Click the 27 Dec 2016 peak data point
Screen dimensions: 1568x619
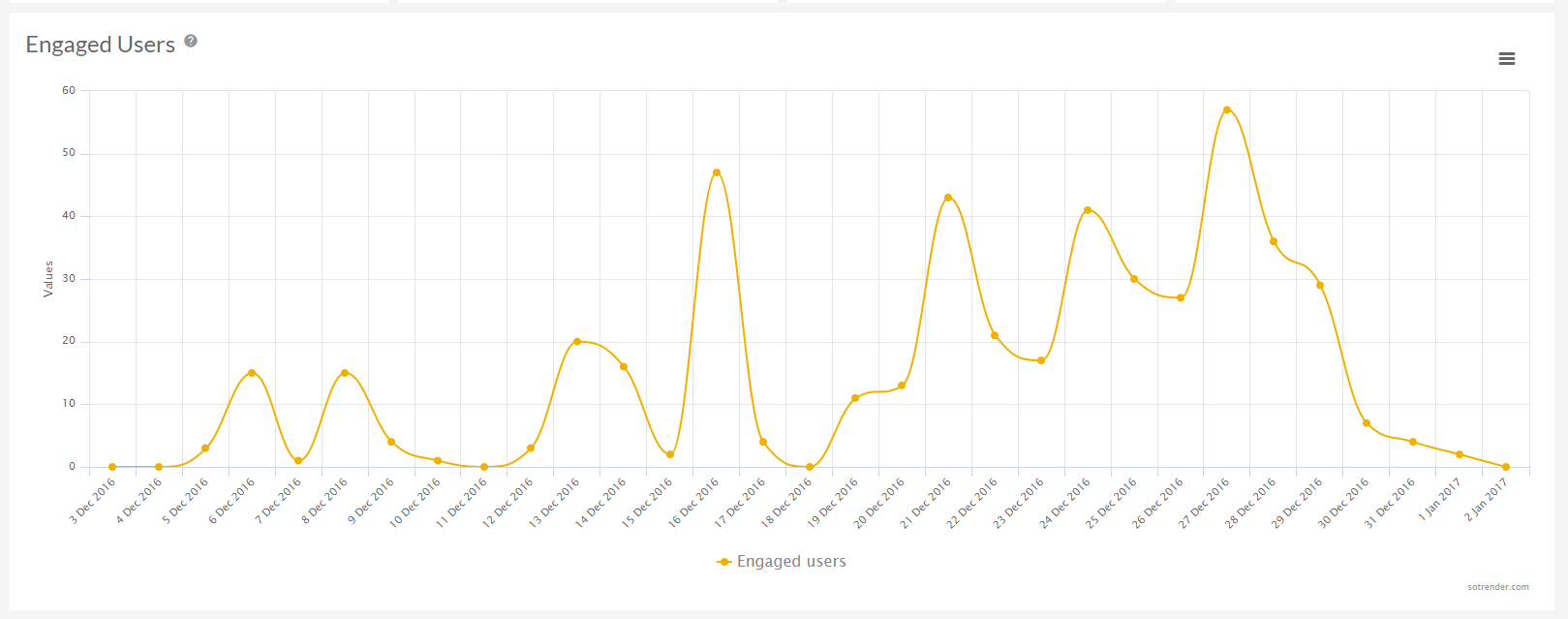1227,109
